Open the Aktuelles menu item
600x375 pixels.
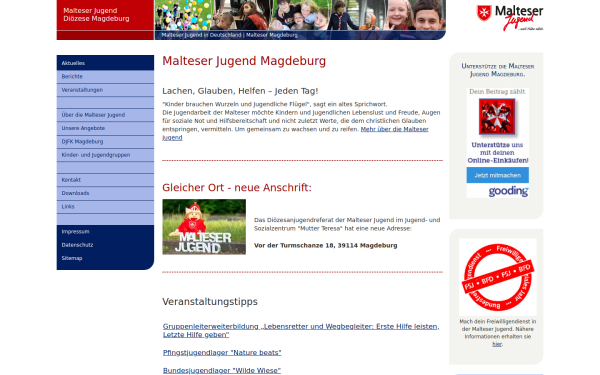tap(105, 63)
